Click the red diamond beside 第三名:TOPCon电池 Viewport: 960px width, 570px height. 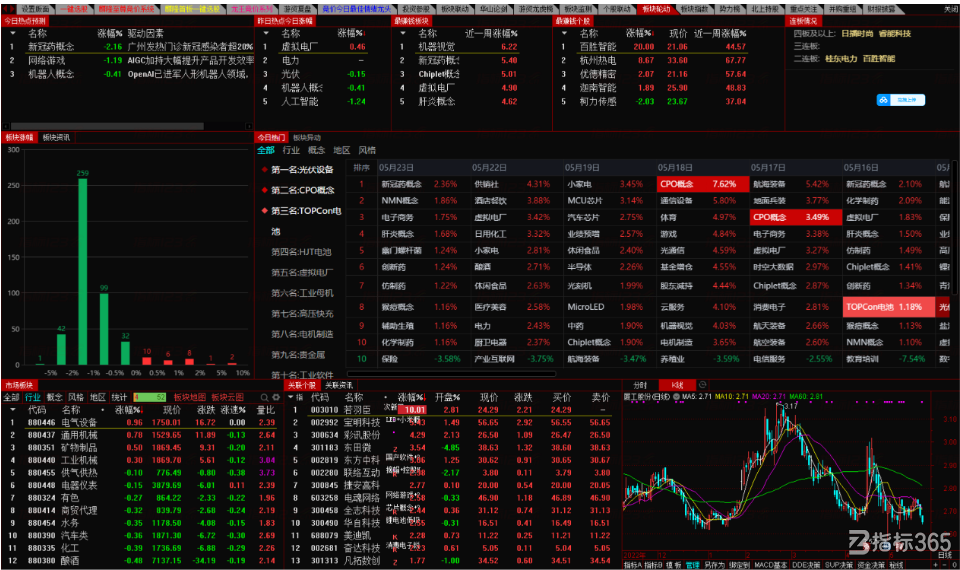(264, 211)
